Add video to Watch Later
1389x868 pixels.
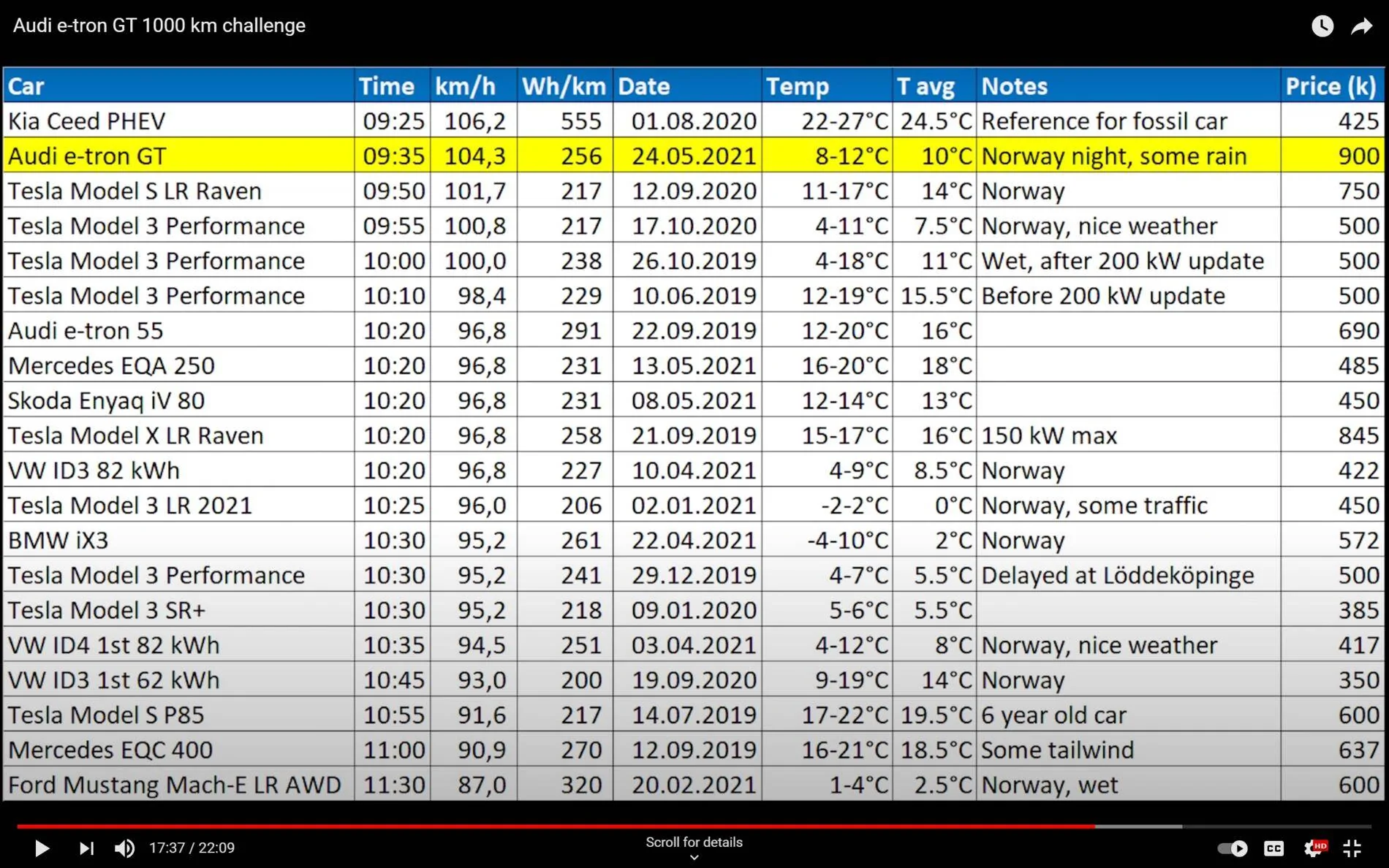1322,26
